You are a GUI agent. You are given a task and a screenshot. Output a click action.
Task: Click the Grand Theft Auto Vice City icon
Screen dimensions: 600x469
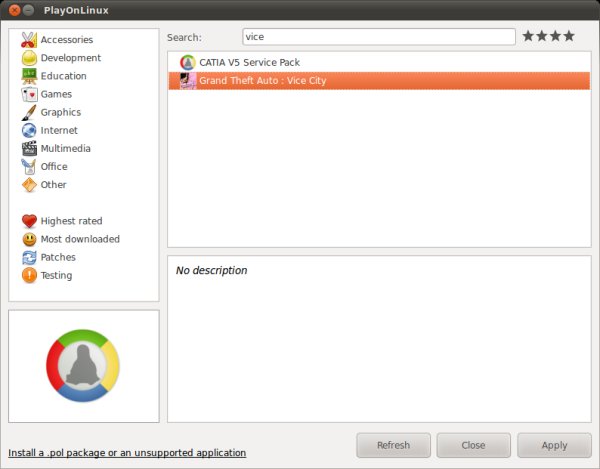(188, 81)
